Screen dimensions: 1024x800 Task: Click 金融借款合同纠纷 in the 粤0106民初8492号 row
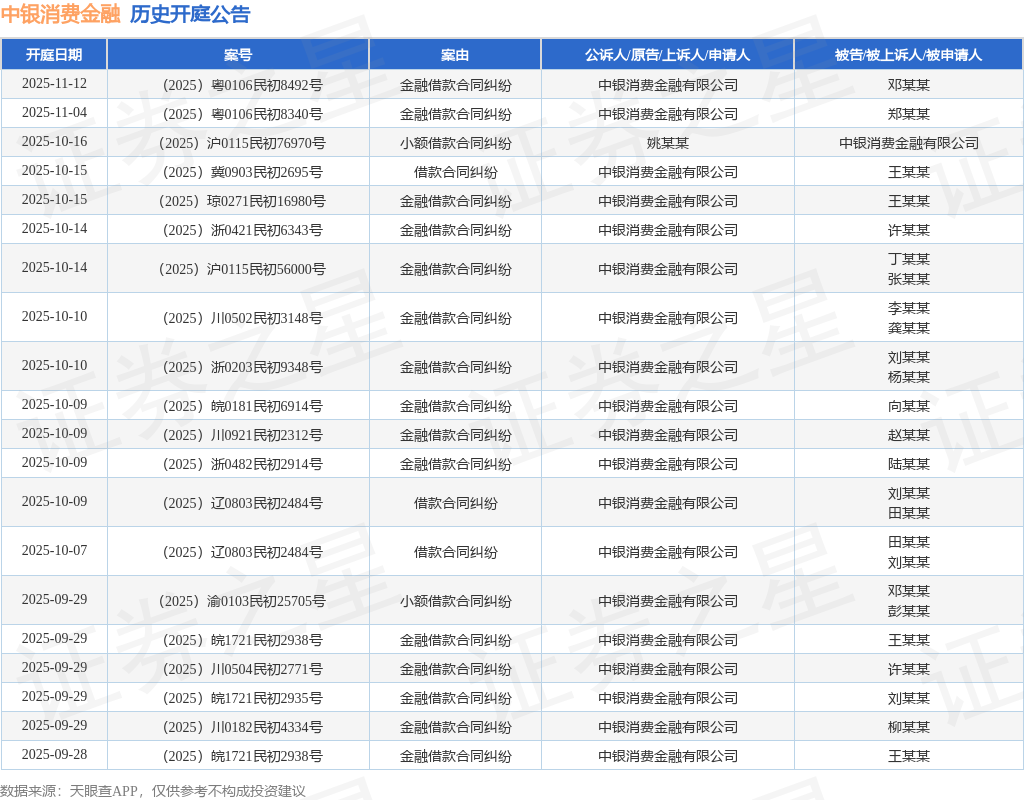(x=455, y=85)
